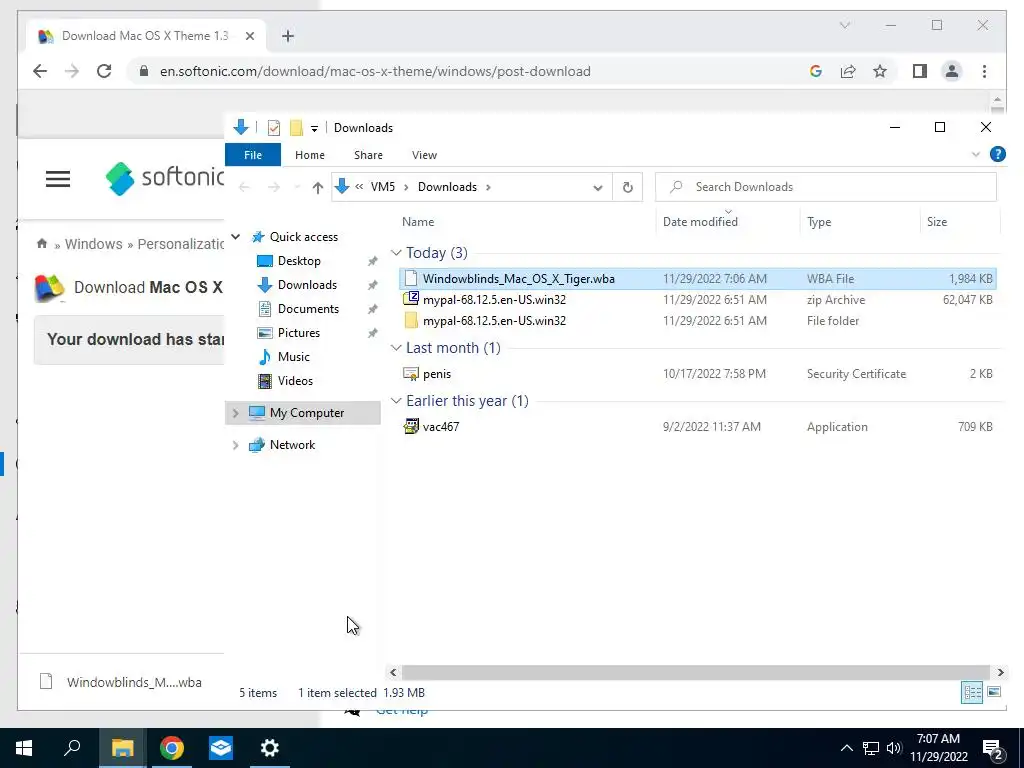Switch to large thumbnails view icon

click(x=994, y=692)
